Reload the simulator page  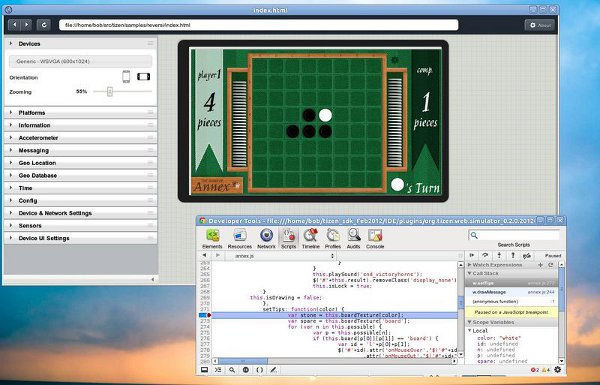[x=44, y=25]
